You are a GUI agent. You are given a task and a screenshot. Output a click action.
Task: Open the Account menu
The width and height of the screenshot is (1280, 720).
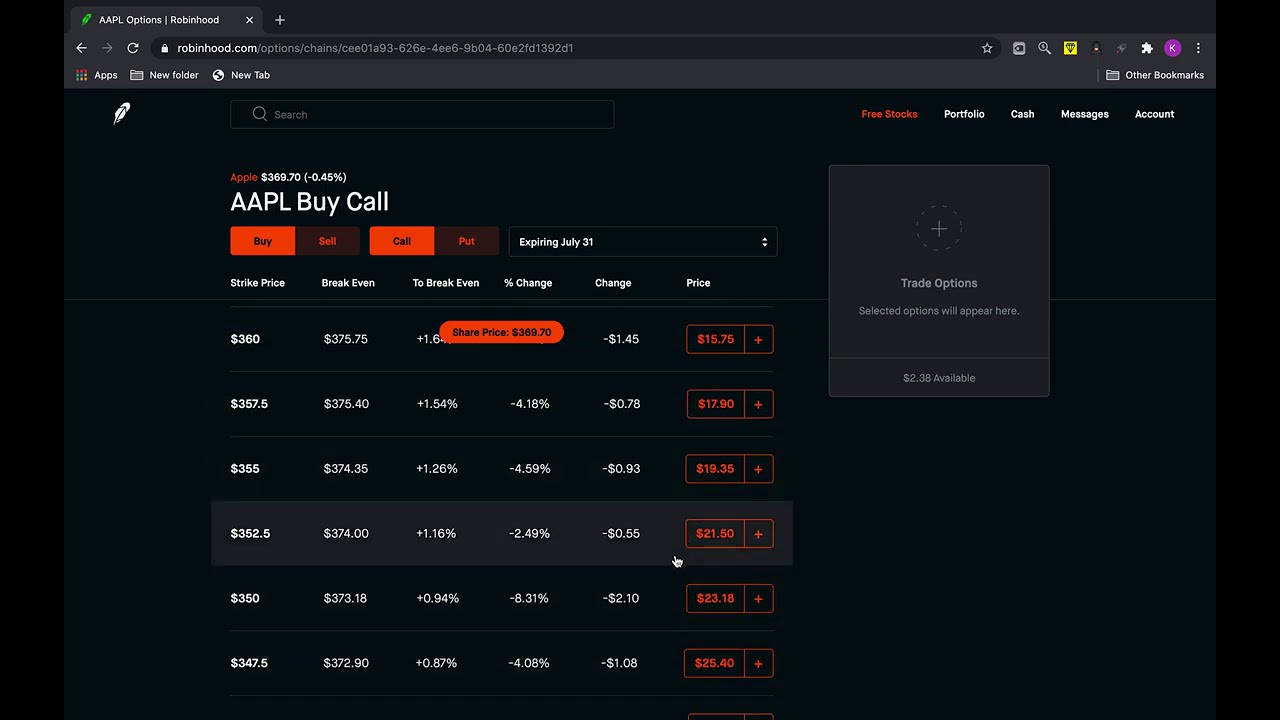1154,114
